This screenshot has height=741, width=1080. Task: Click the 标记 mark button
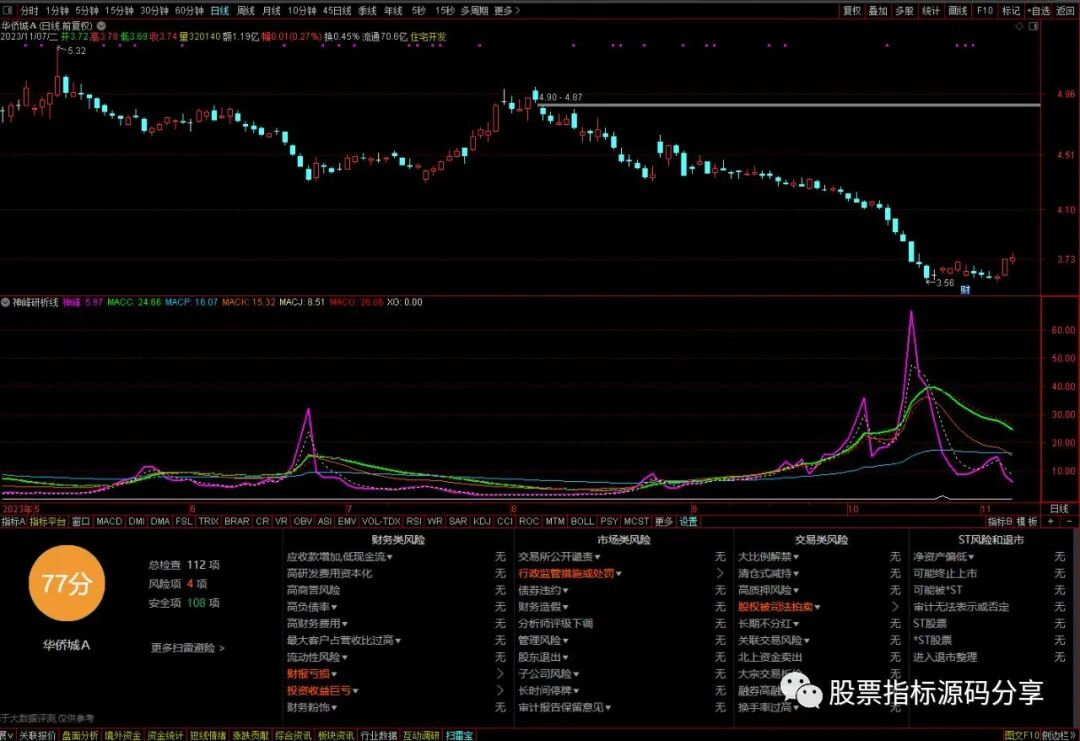point(1010,10)
